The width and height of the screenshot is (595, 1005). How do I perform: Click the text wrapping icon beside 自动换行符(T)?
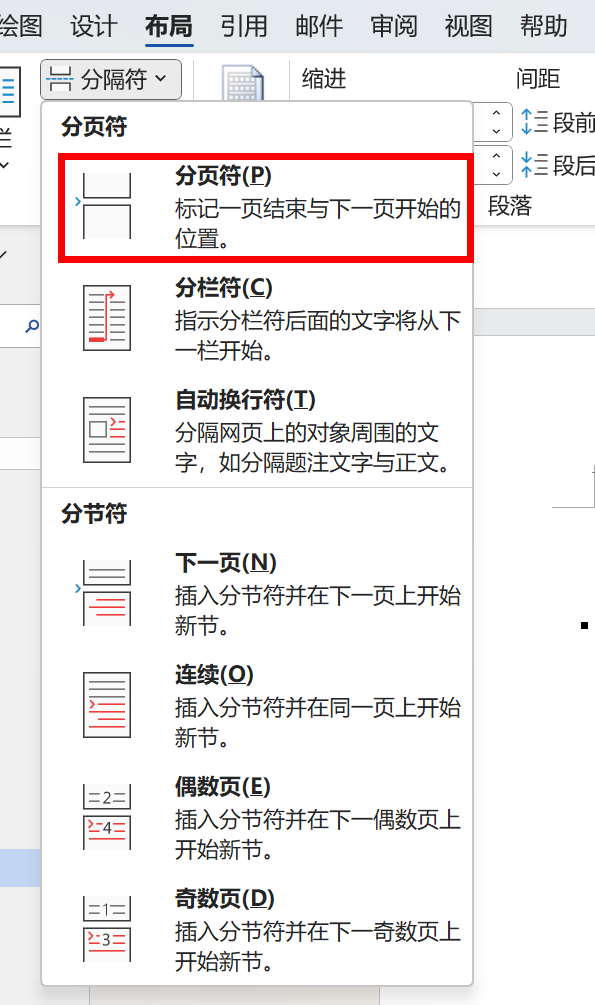click(x=106, y=429)
